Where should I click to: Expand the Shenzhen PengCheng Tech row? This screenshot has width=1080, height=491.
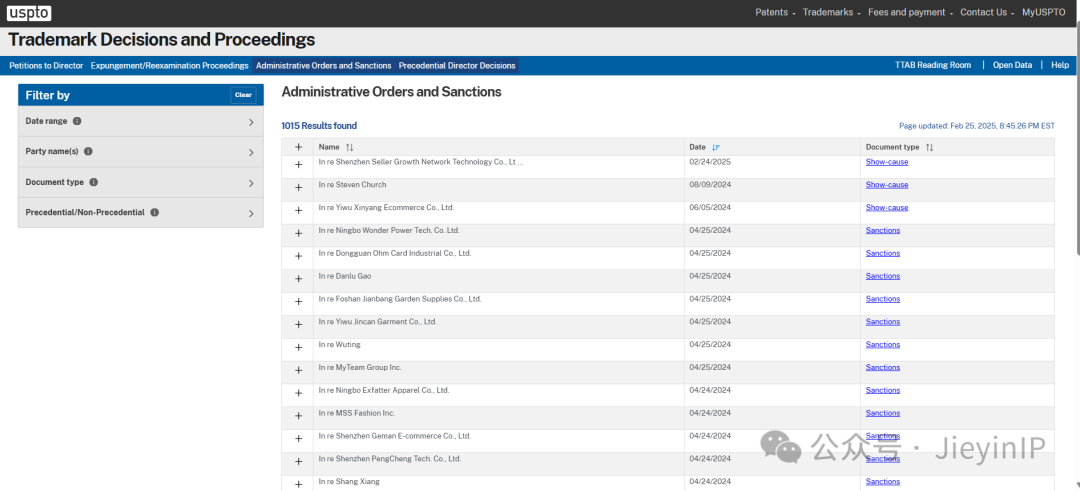[298, 461]
